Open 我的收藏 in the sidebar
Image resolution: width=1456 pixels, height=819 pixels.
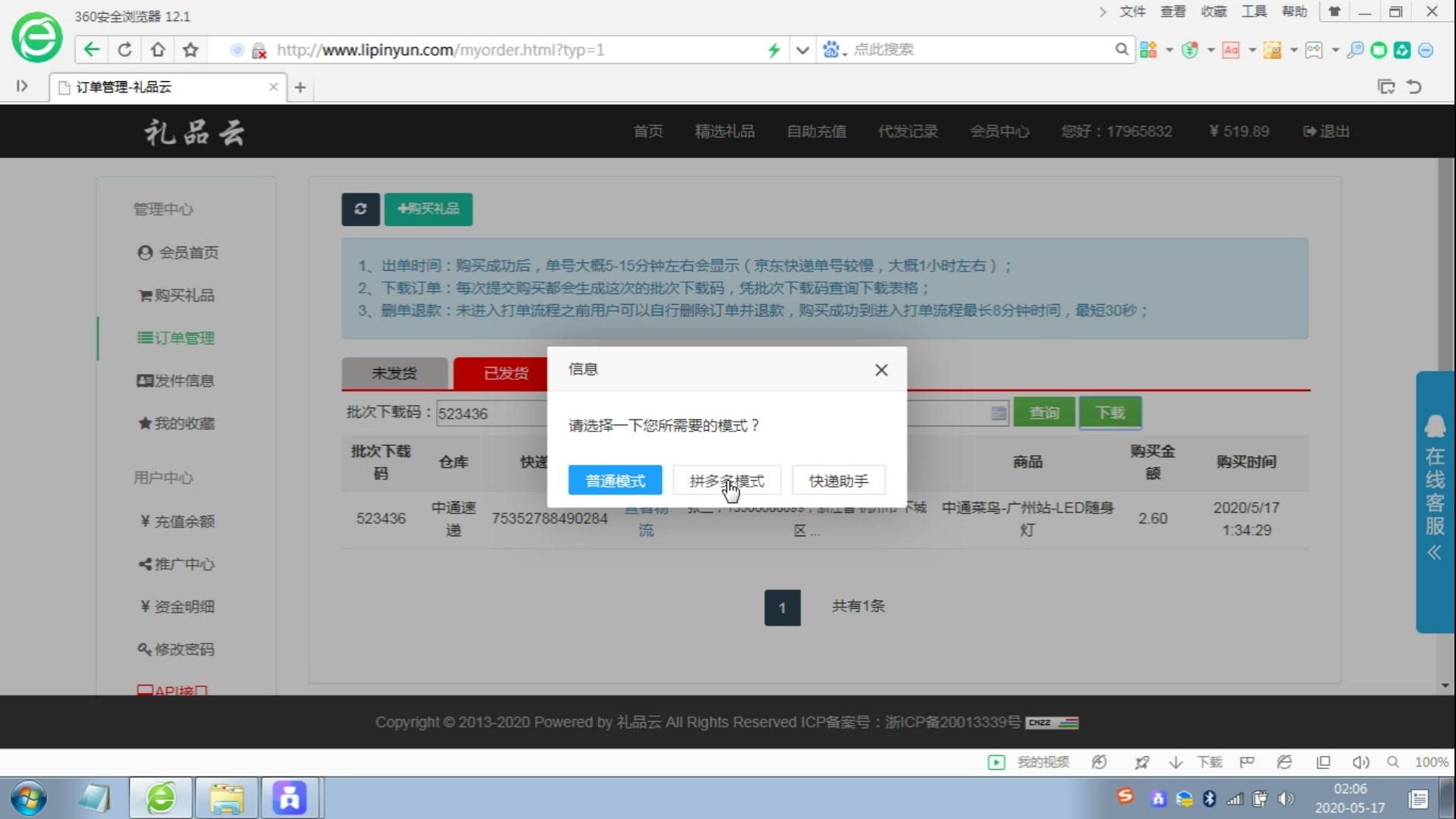click(177, 423)
